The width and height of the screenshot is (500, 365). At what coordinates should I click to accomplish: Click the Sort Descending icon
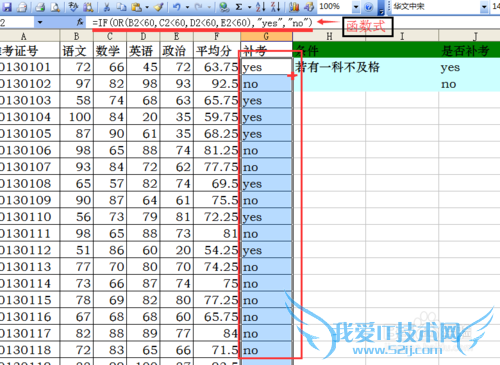click(275, 7)
